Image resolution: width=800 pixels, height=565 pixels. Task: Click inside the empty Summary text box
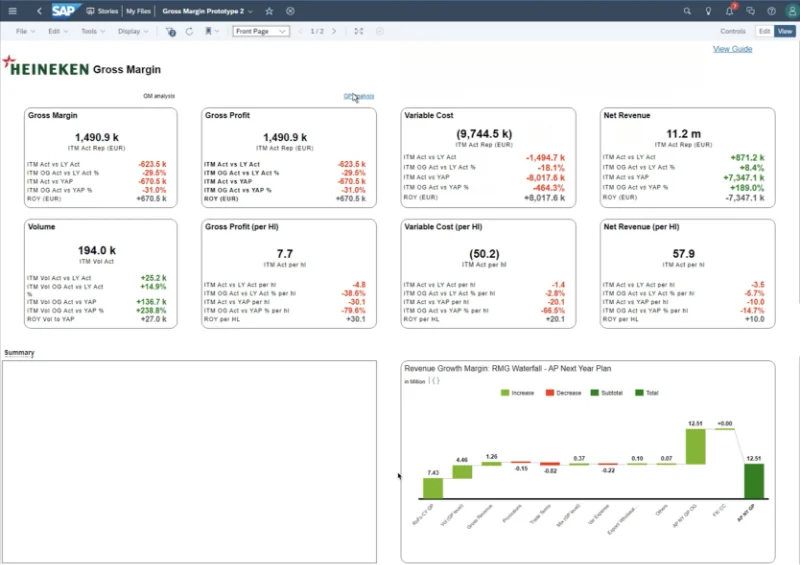click(189, 461)
